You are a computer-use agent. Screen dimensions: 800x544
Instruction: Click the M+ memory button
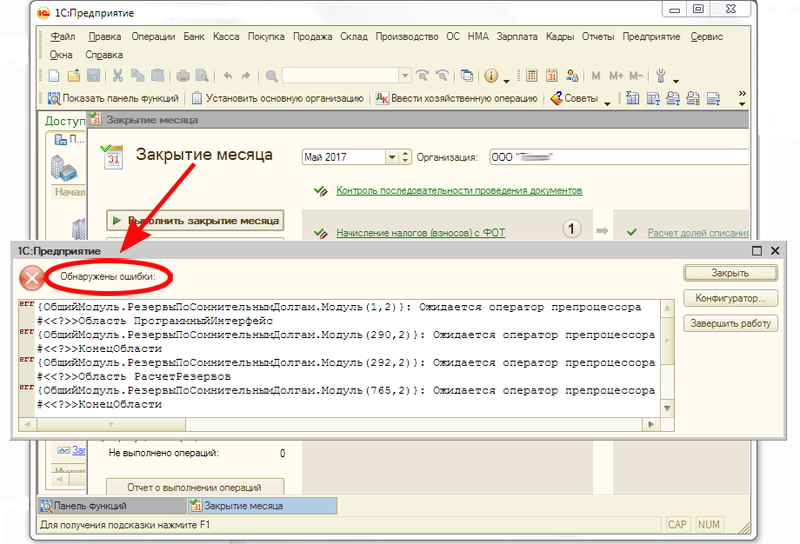(x=616, y=76)
